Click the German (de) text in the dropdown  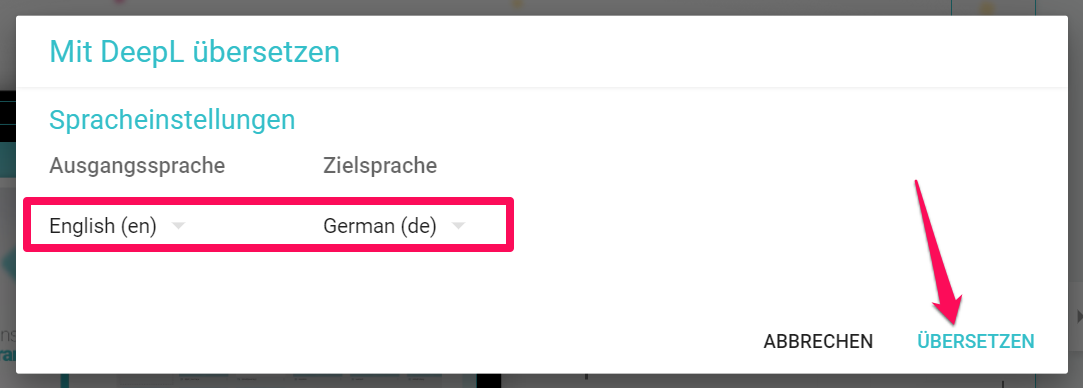coord(380,226)
